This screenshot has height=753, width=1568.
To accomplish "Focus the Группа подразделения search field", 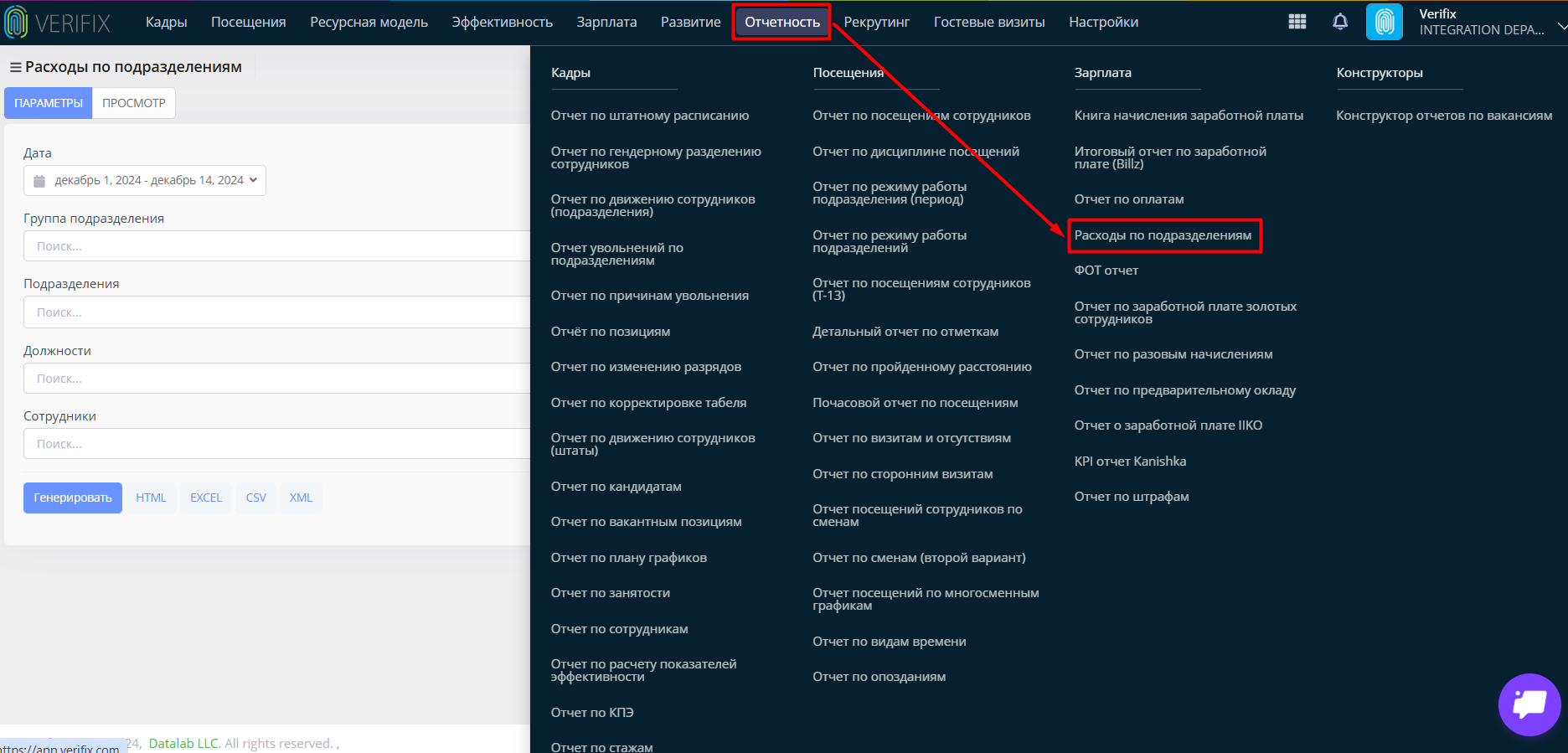I will (277, 246).
